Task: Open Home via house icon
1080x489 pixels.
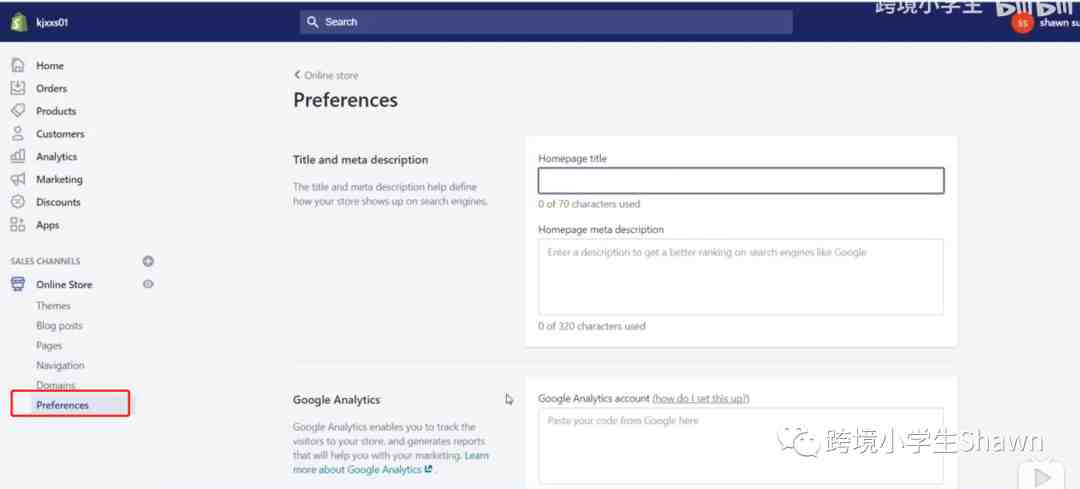Action: [x=18, y=65]
